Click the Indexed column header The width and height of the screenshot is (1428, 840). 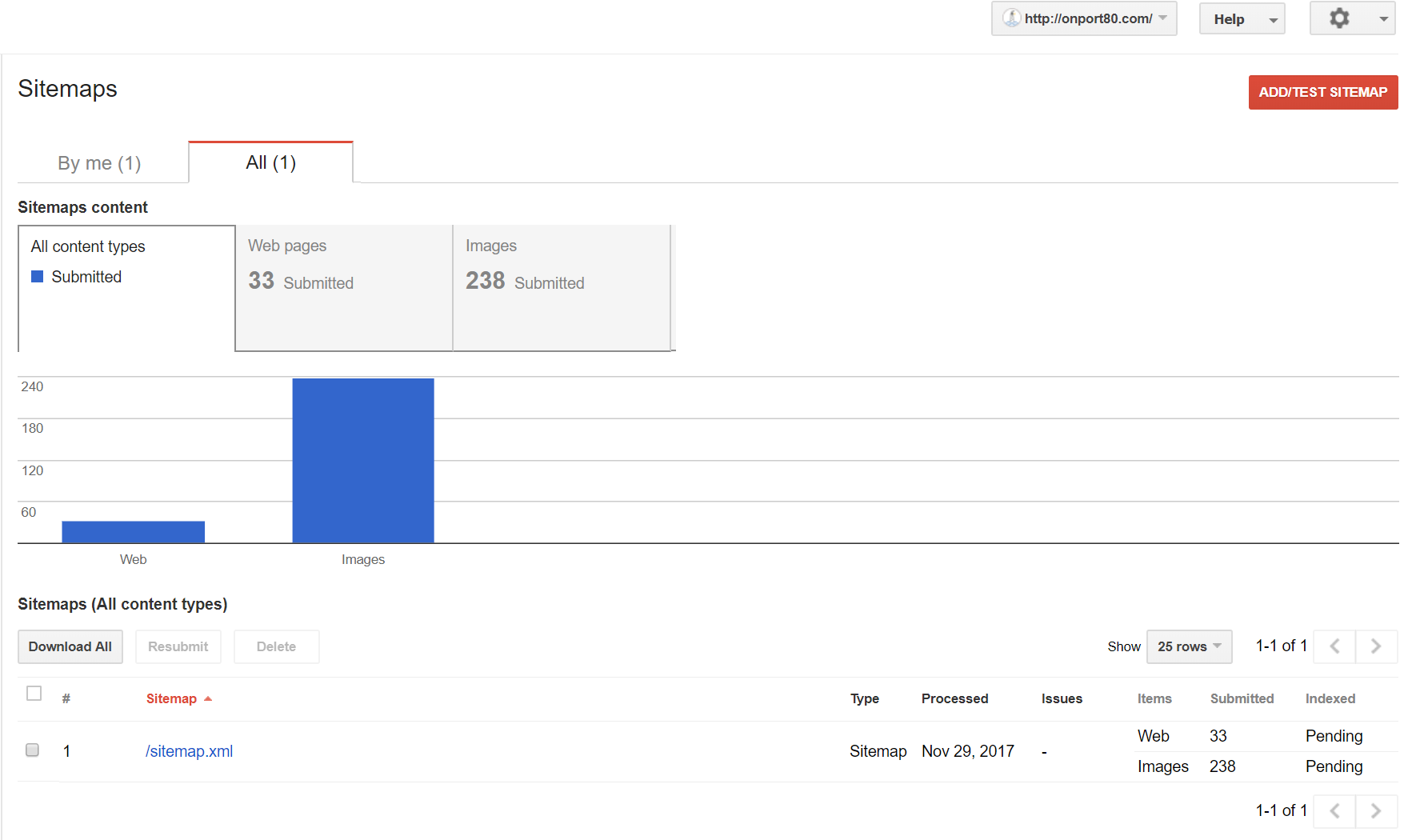[x=1330, y=698]
